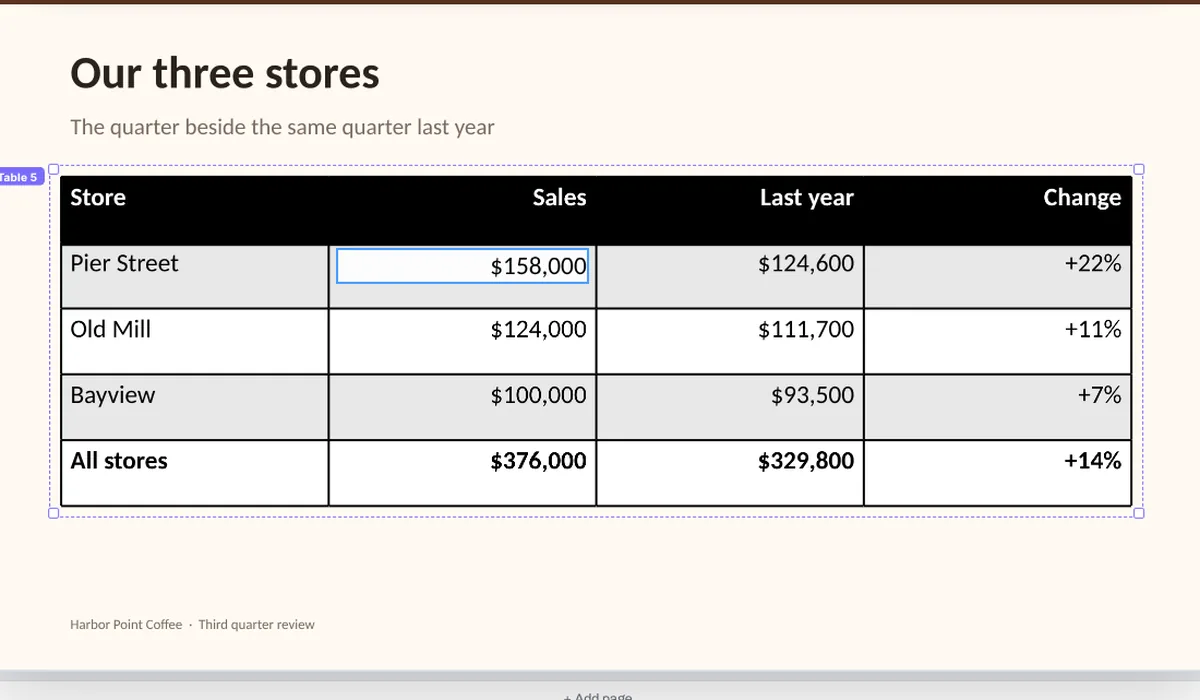Select the $93,500 cell
The height and width of the screenshot is (700, 1200).
point(730,407)
